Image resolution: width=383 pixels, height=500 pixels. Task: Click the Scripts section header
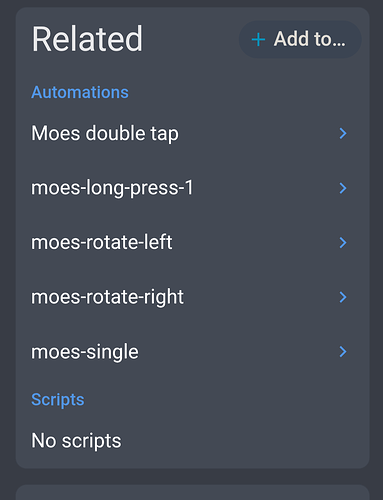58,400
